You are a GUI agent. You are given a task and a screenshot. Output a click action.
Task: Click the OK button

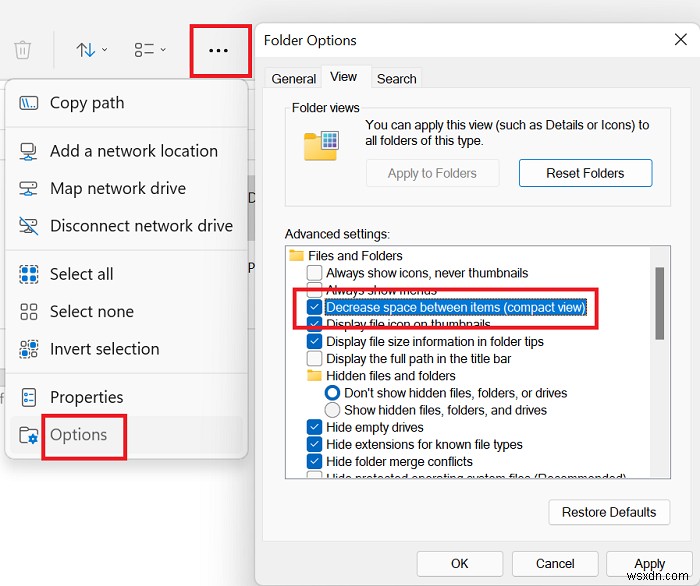(x=459, y=564)
